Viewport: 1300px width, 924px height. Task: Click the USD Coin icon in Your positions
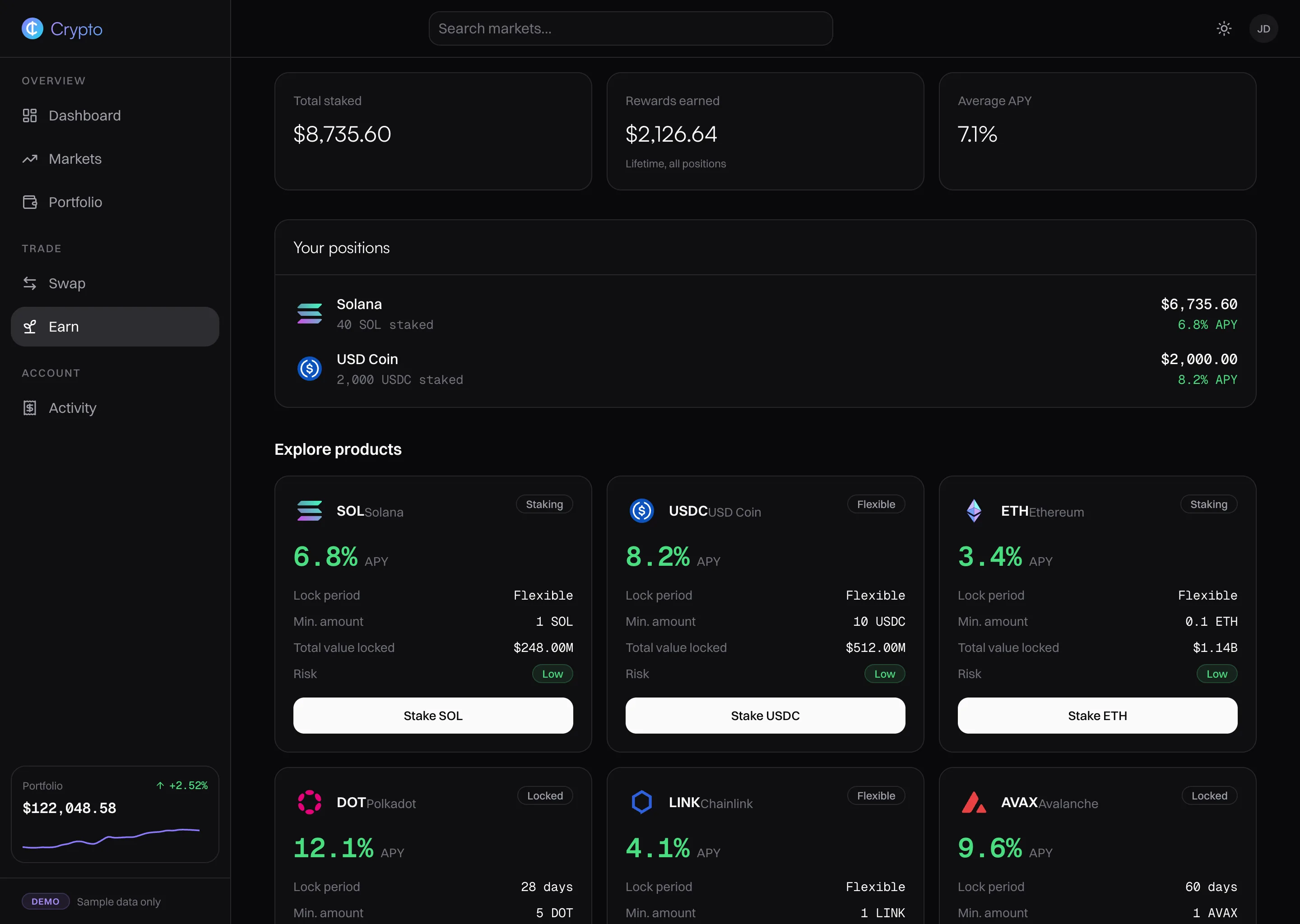[x=310, y=369]
